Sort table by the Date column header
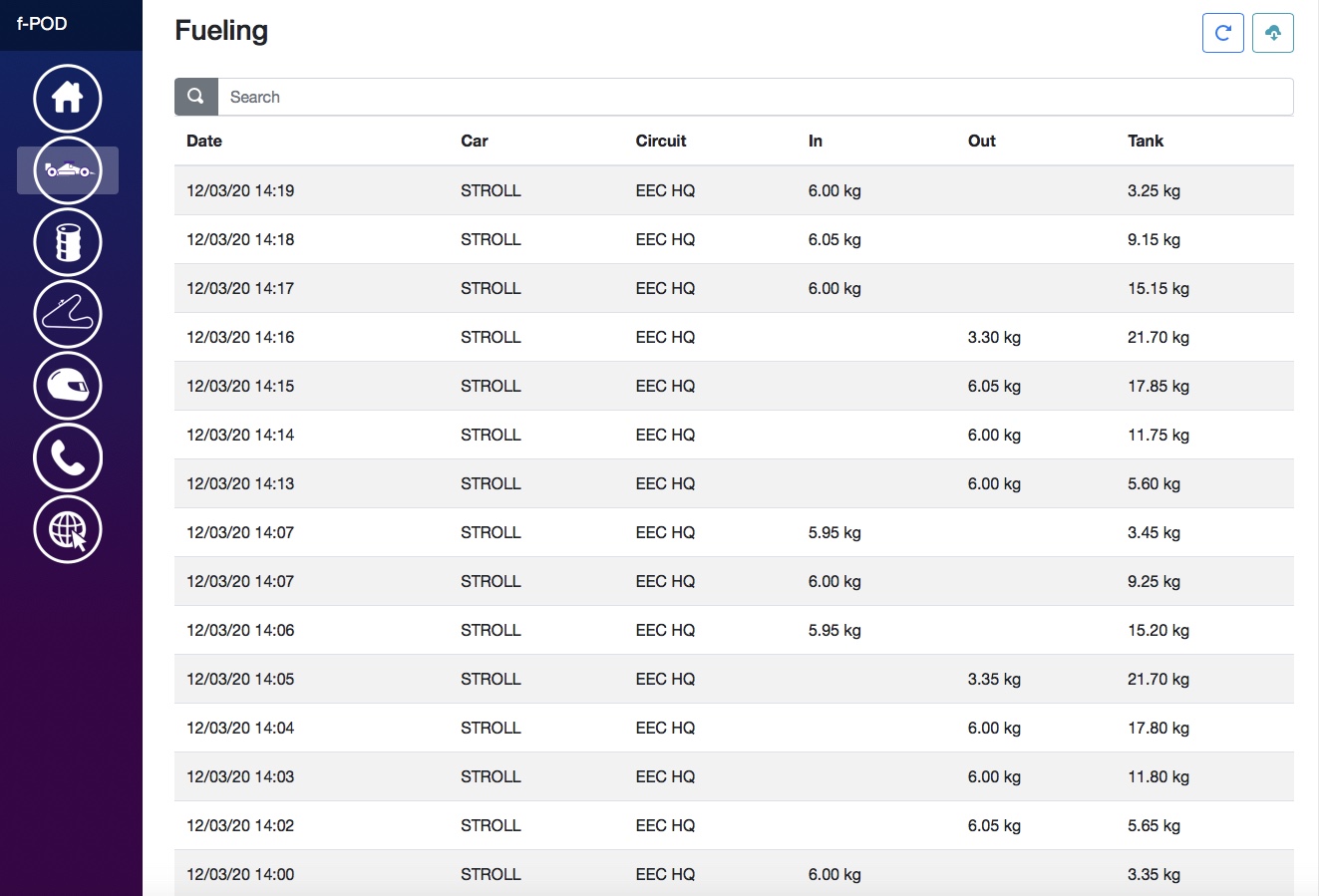Viewport: 1319px width, 896px height. pyautogui.click(x=204, y=141)
